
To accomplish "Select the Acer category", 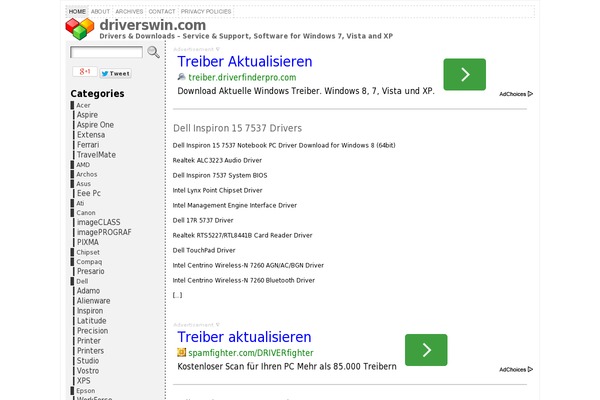I will tap(83, 105).
